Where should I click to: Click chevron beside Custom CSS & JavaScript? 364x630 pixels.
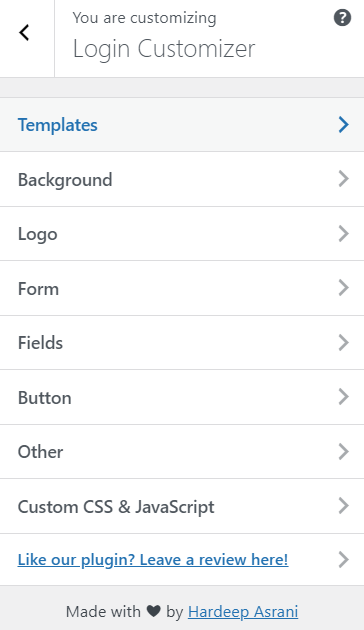[344, 506]
